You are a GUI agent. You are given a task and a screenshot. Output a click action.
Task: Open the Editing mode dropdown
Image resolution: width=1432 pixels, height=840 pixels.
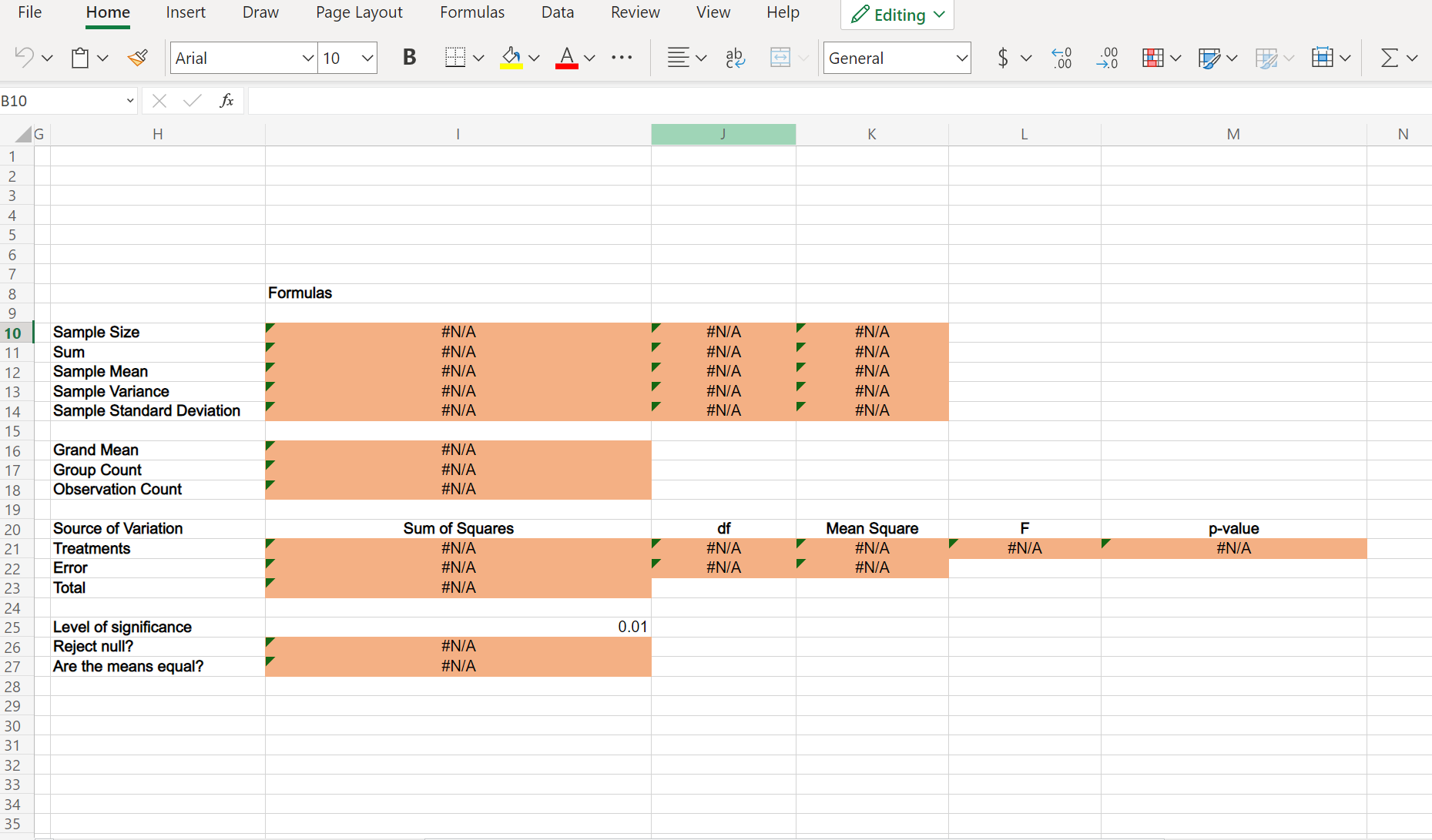tap(897, 15)
